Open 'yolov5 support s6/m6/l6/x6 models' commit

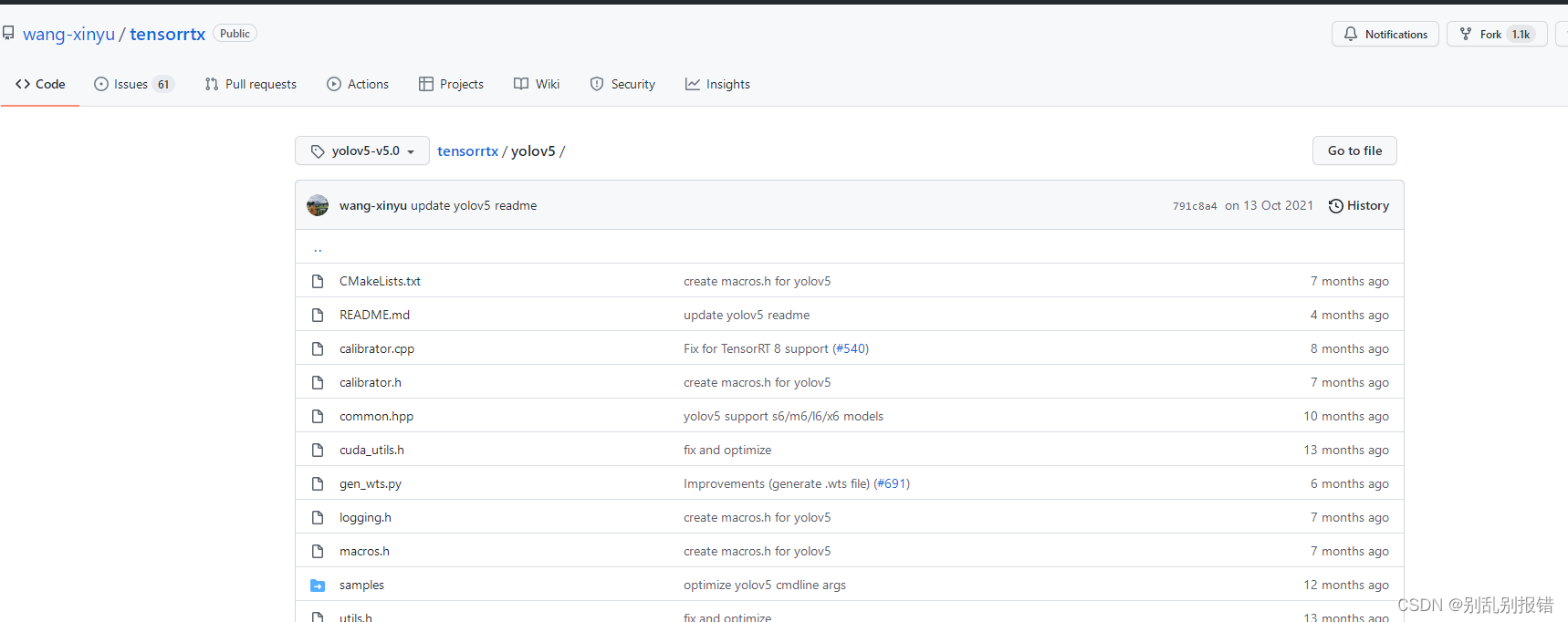coord(783,416)
